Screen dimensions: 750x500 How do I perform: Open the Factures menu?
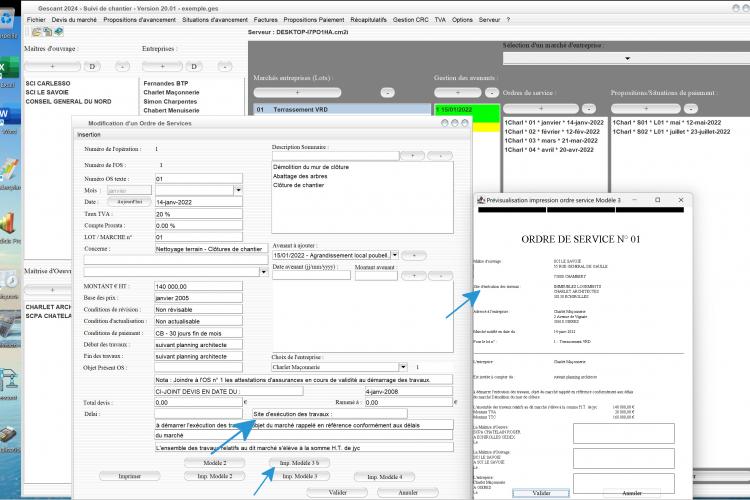pos(265,20)
